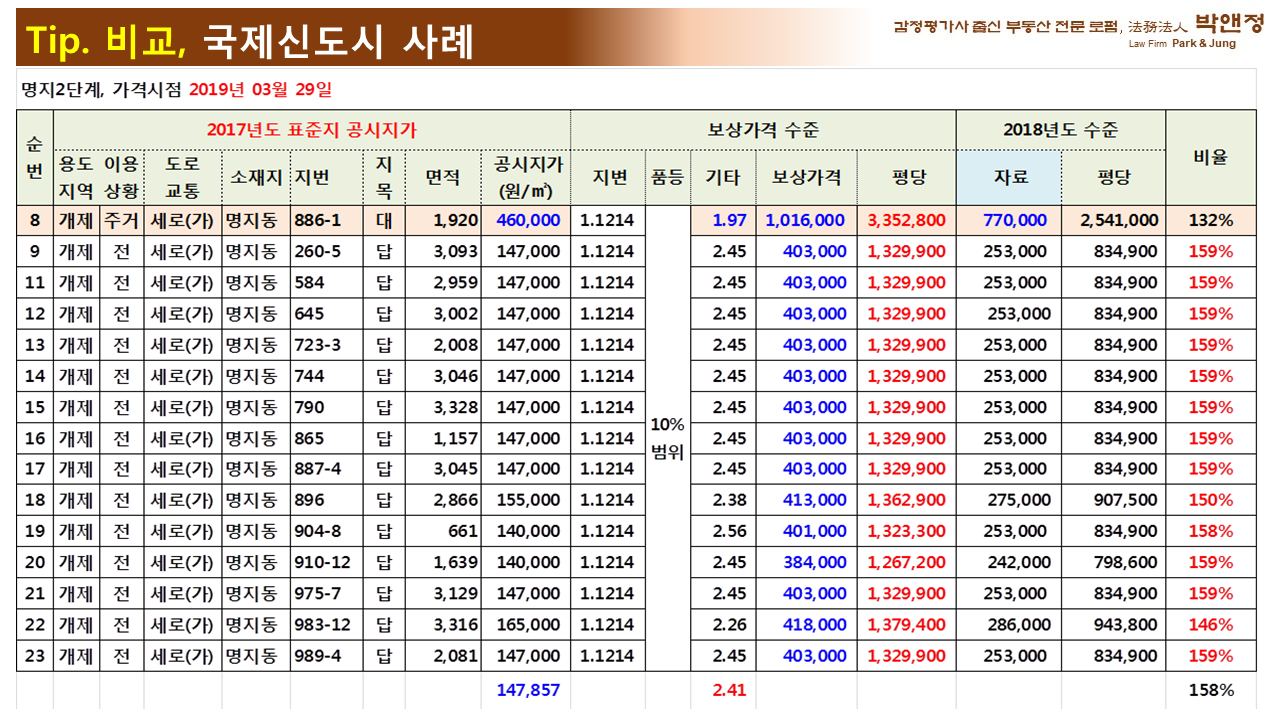The width and height of the screenshot is (1280, 720).
Task: Click the 132% ratio cell
Action: click(1210, 220)
